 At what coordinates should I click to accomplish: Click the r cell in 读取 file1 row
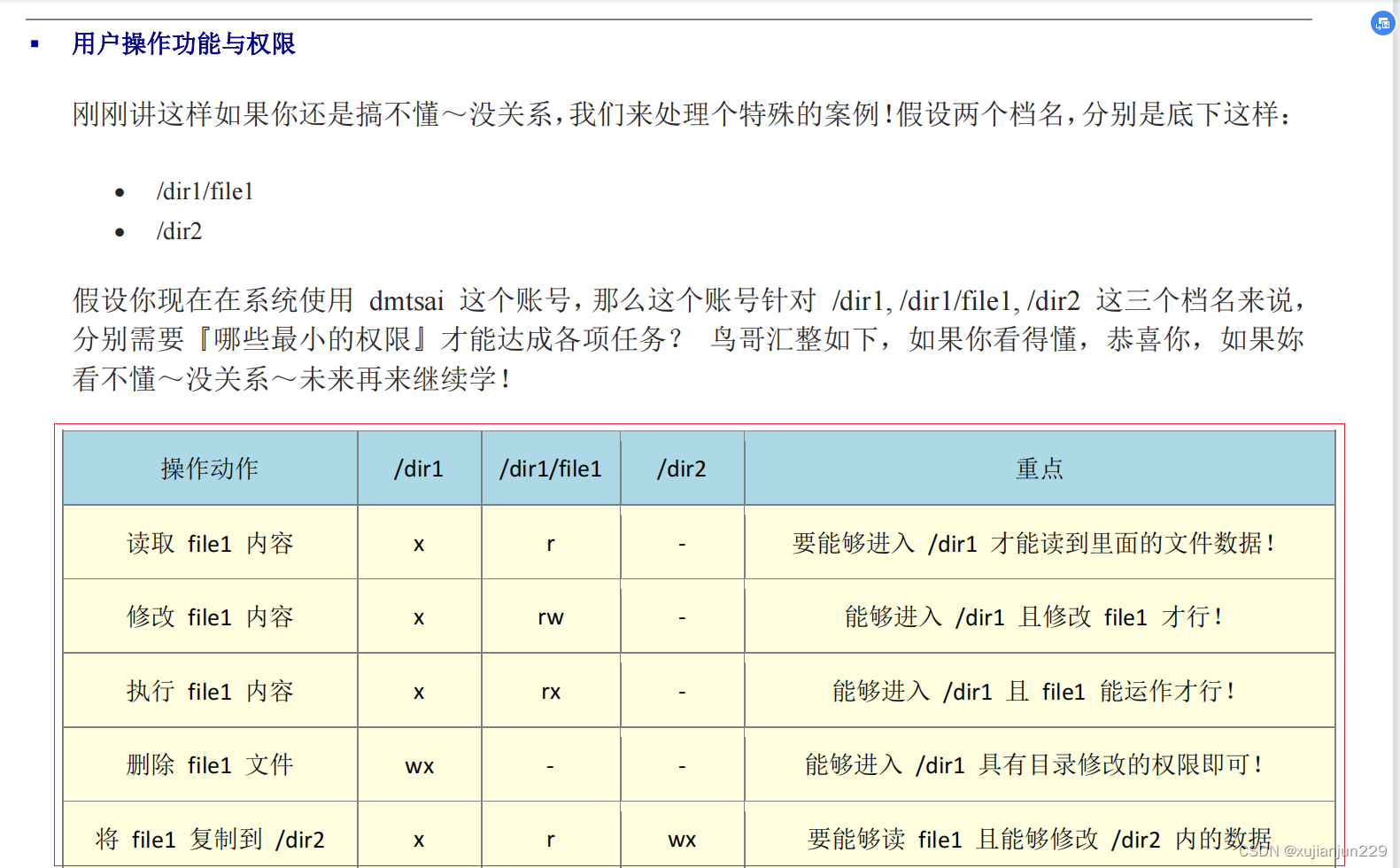(551, 543)
